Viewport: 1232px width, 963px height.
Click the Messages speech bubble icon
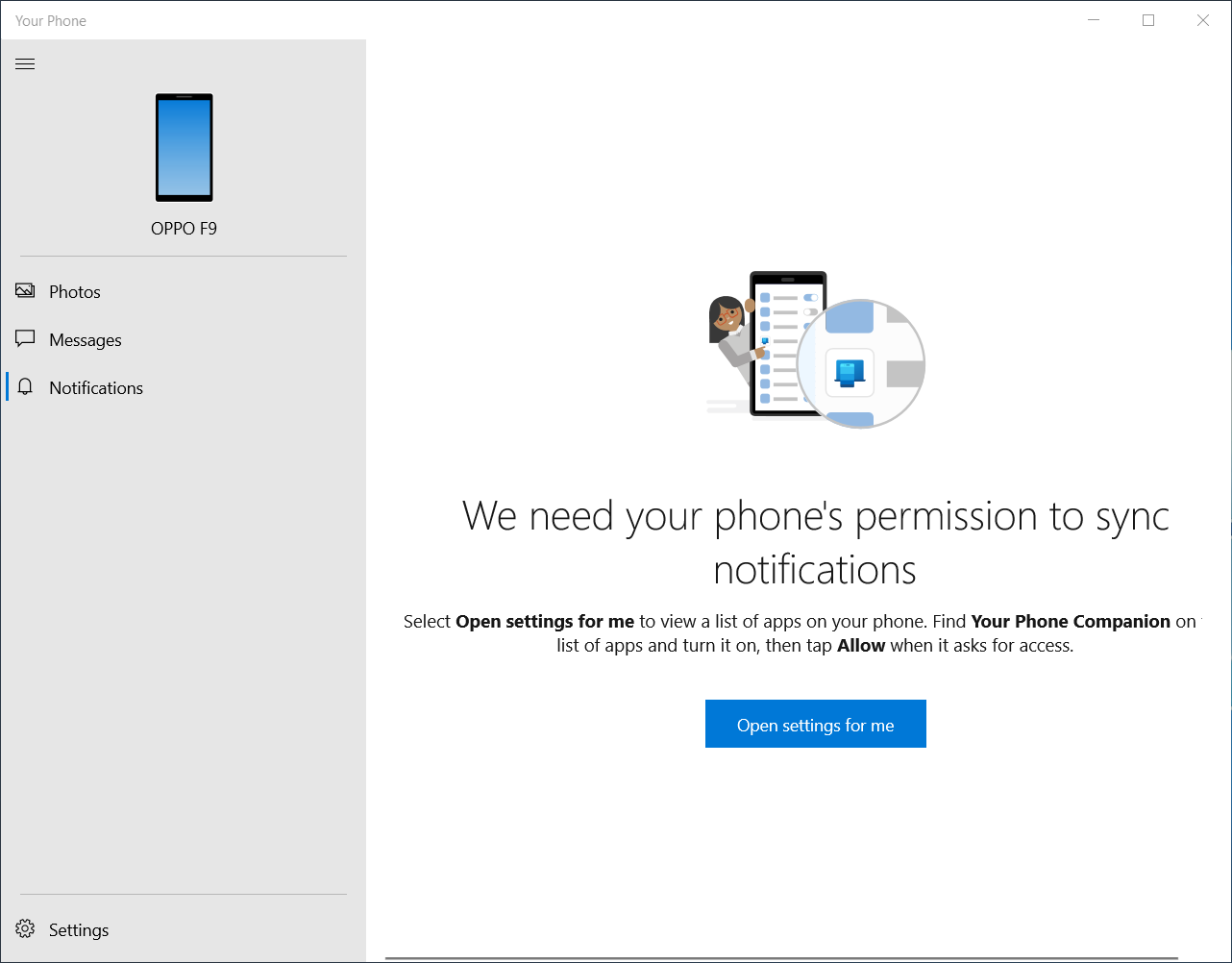tap(25, 339)
